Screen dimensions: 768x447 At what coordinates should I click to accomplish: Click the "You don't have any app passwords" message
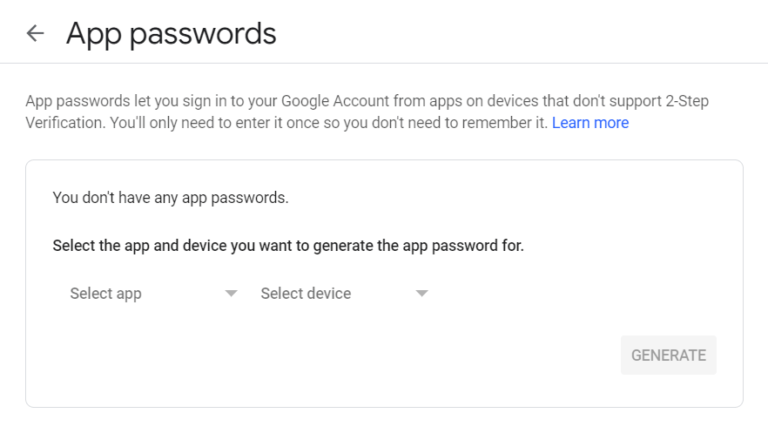tap(170, 198)
